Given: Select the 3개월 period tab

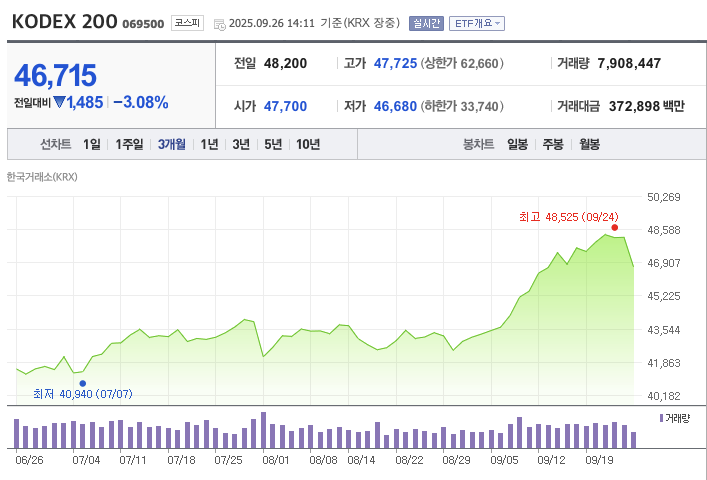Looking at the screenshot, I should click(x=172, y=144).
